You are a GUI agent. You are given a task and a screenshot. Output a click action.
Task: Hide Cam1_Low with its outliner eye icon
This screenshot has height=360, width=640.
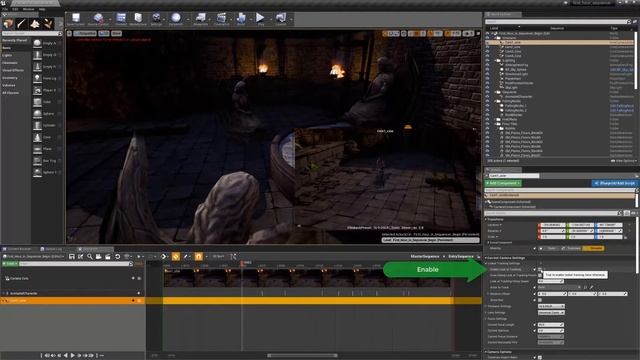point(487,42)
